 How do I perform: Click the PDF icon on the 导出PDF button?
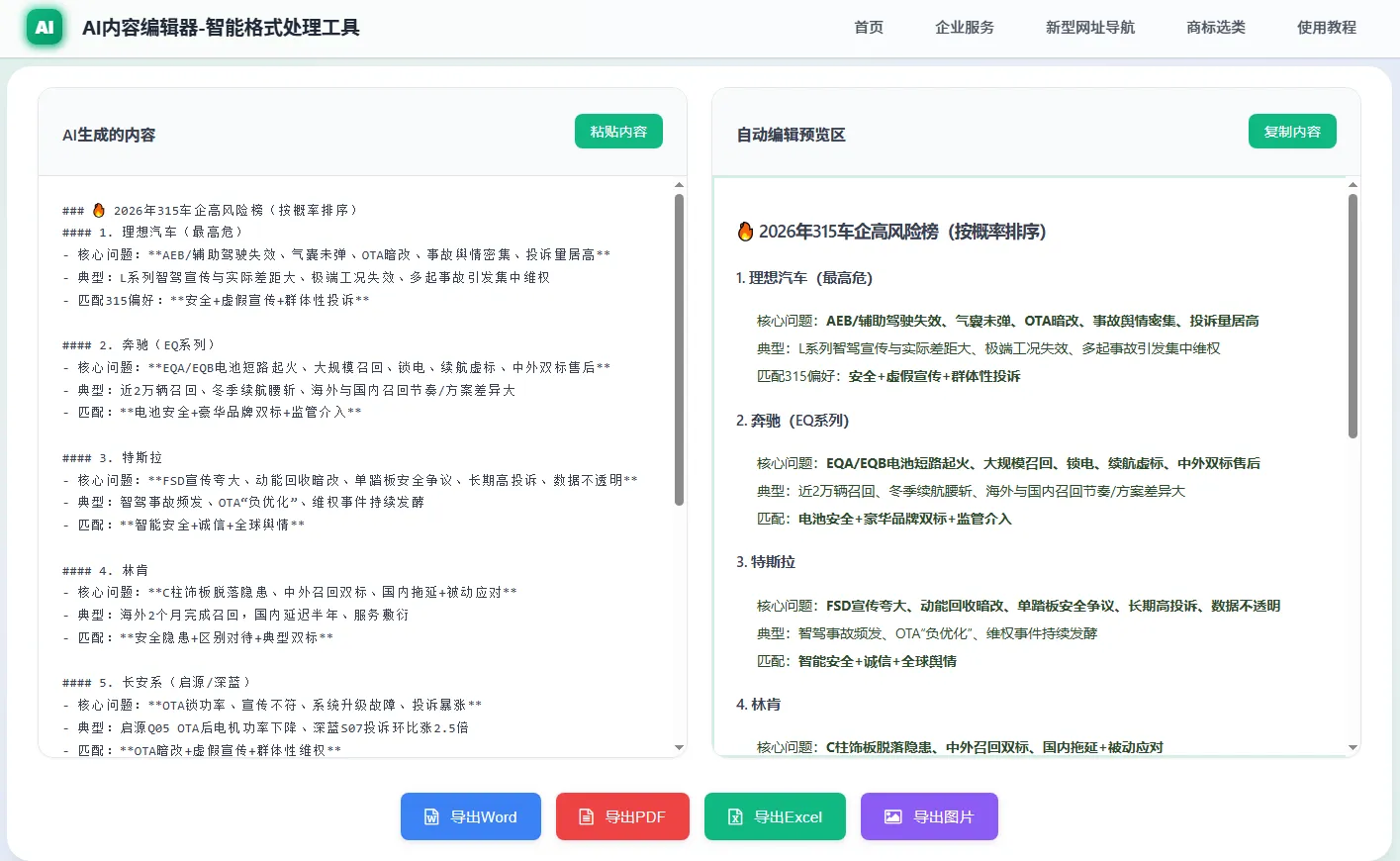588,816
